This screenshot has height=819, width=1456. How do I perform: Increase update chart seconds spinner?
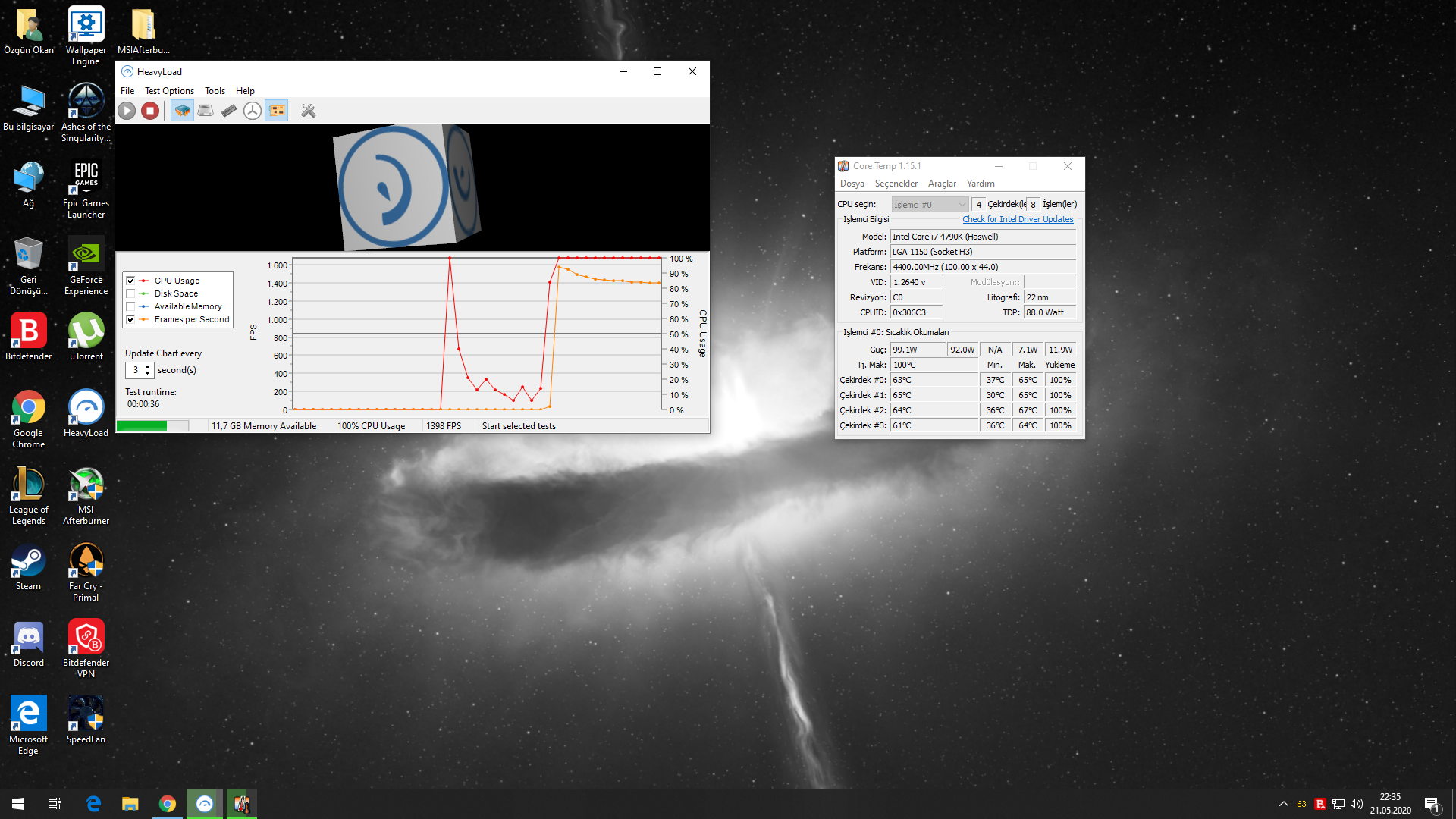(x=148, y=366)
